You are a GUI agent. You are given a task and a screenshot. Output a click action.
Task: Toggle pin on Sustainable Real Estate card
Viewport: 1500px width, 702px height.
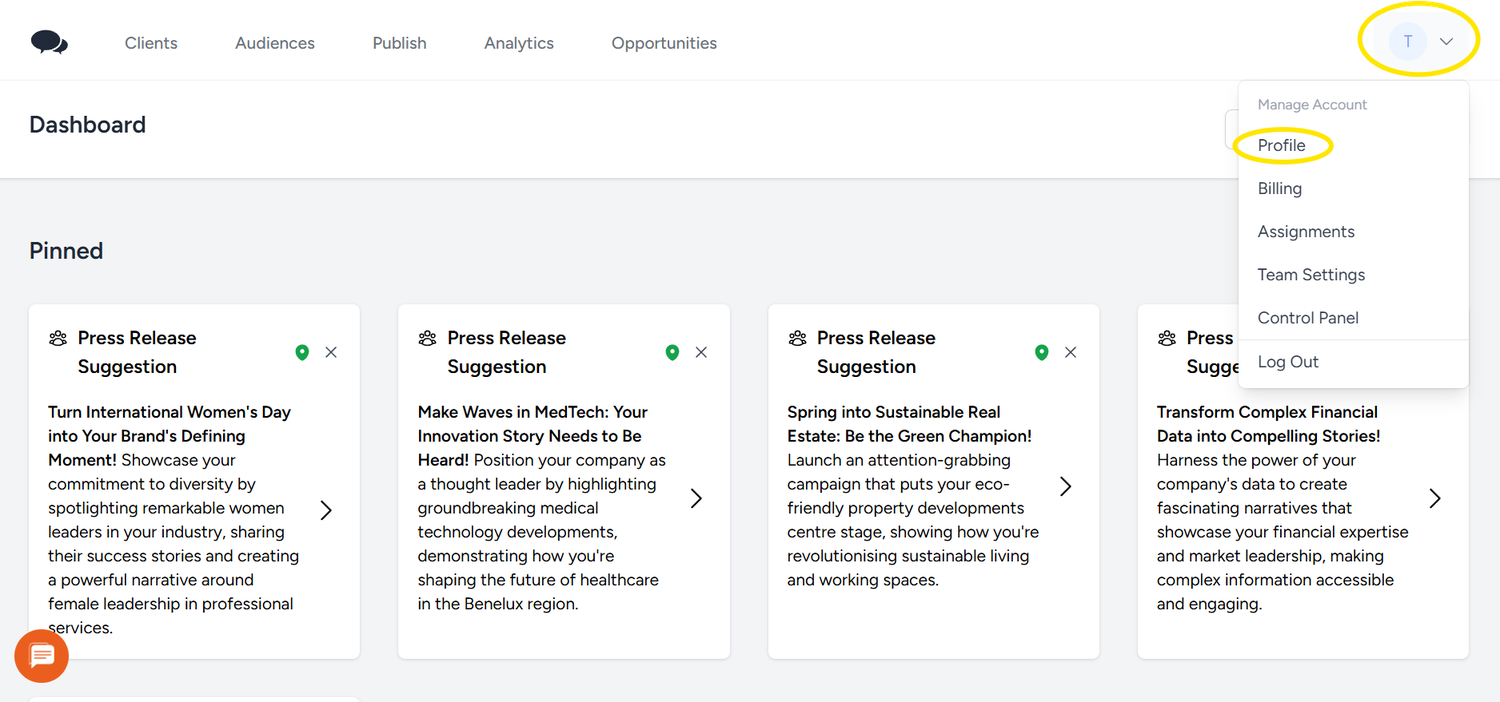click(1041, 352)
